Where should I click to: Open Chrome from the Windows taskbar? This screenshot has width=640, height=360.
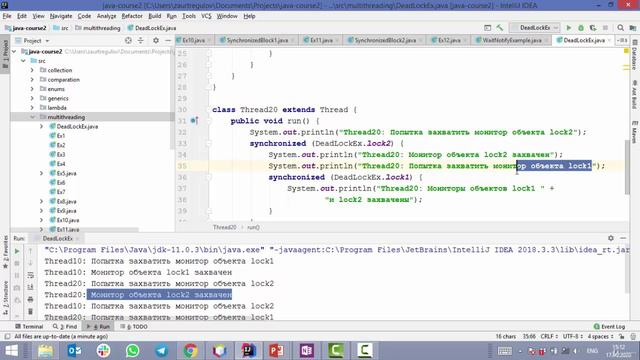[x=190, y=351]
